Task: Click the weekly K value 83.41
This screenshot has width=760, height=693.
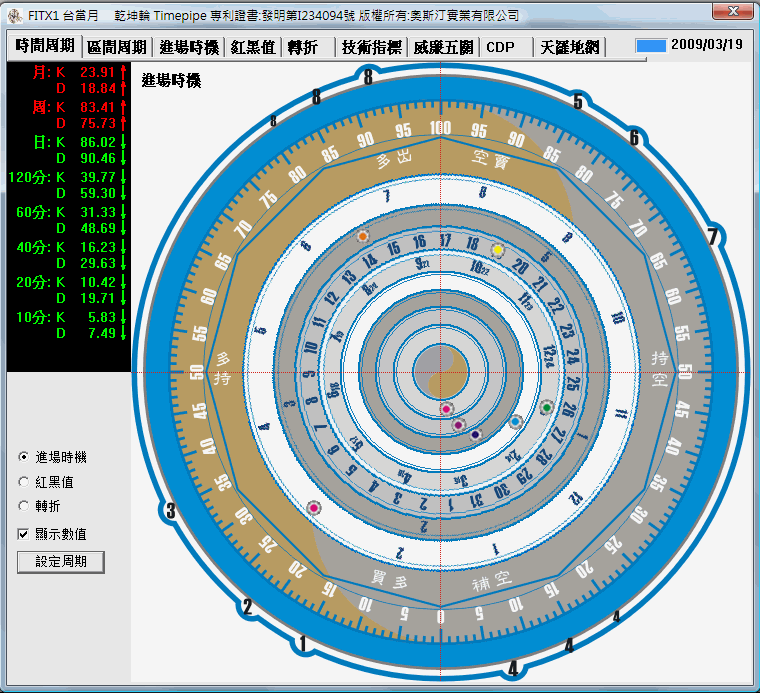Action: click(x=98, y=107)
